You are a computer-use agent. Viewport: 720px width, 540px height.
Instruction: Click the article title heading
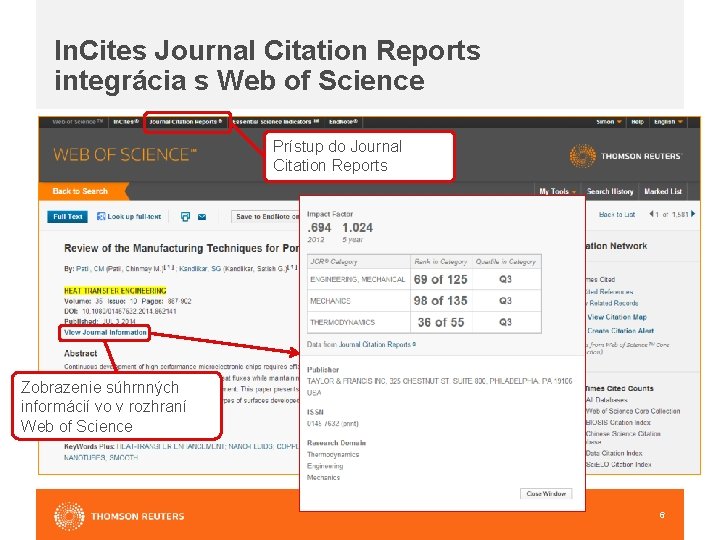[181, 248]
